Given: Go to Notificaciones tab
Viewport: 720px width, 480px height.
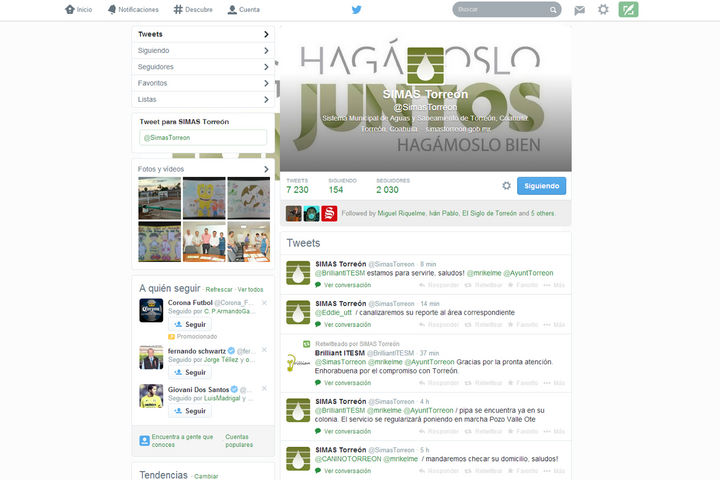Looking at the screenshot, I should (x=132, y=9).
